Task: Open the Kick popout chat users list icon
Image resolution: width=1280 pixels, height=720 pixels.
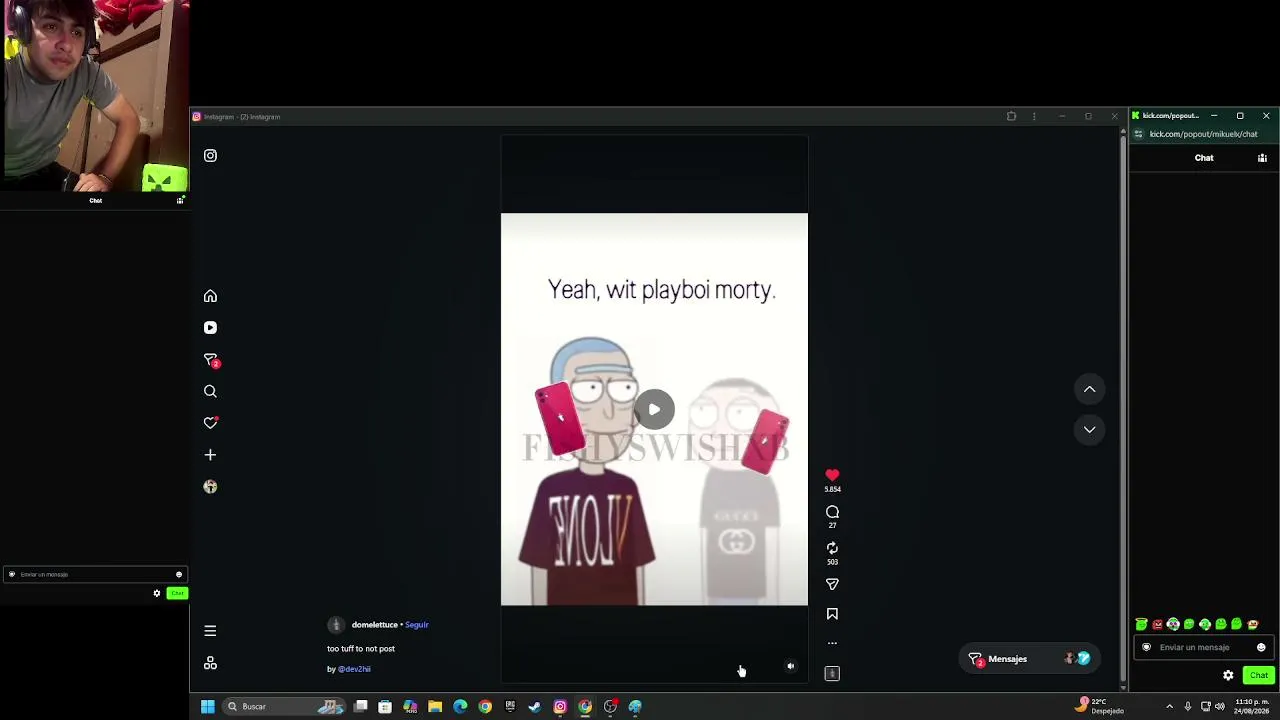Action: click(1262, 158)
